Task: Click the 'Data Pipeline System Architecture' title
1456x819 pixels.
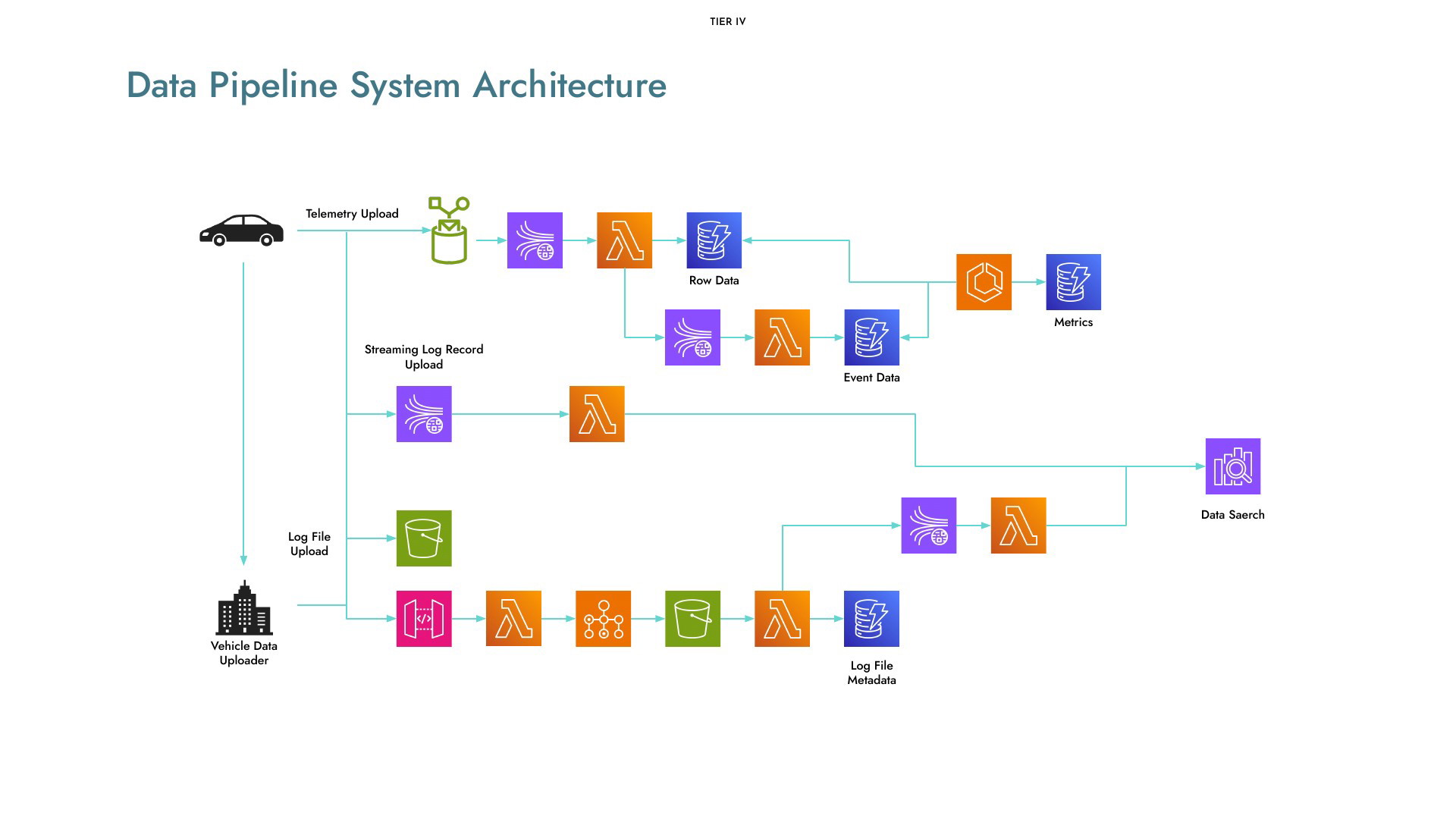Action: (396, 85)
